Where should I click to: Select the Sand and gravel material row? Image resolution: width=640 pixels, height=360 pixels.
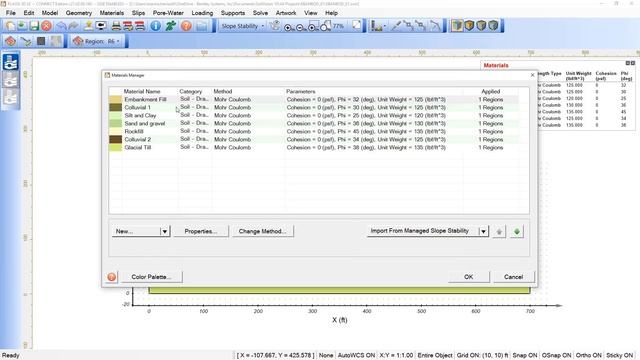tap(314, 123)
